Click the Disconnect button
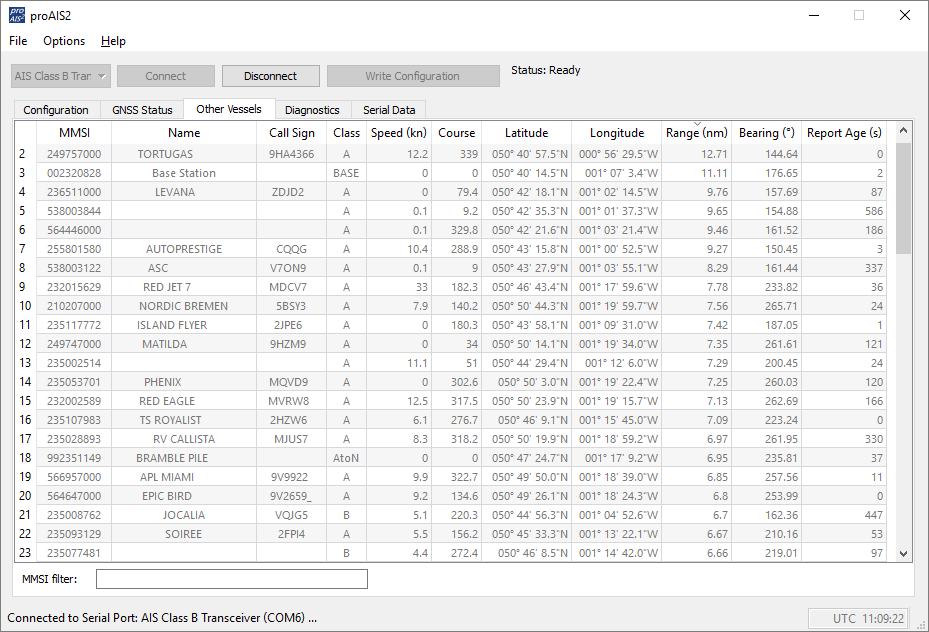The width and height of the screenshot is (929, 632). 270,76
